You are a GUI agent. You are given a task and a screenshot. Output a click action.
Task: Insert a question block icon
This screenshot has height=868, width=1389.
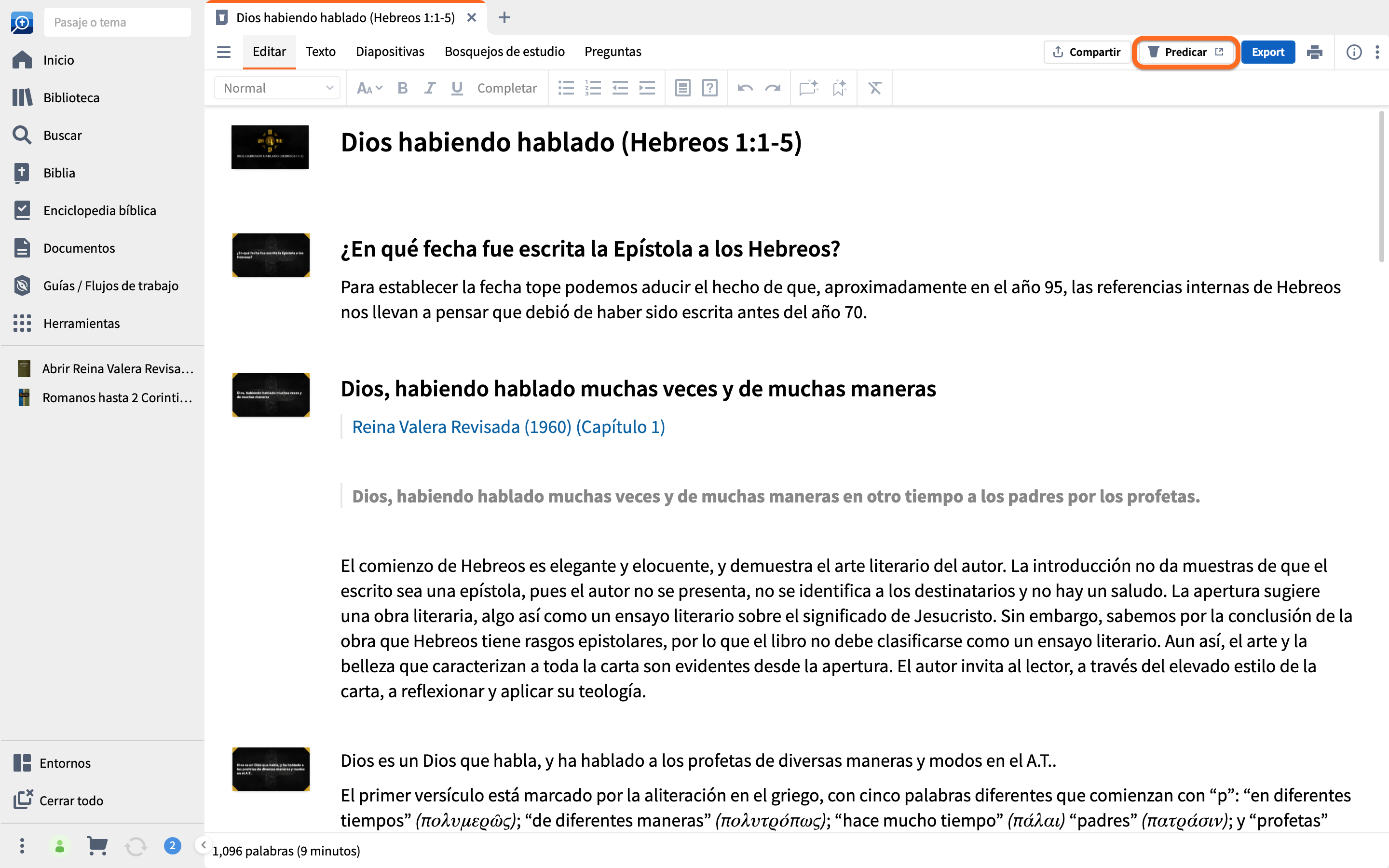click(710, 88)
